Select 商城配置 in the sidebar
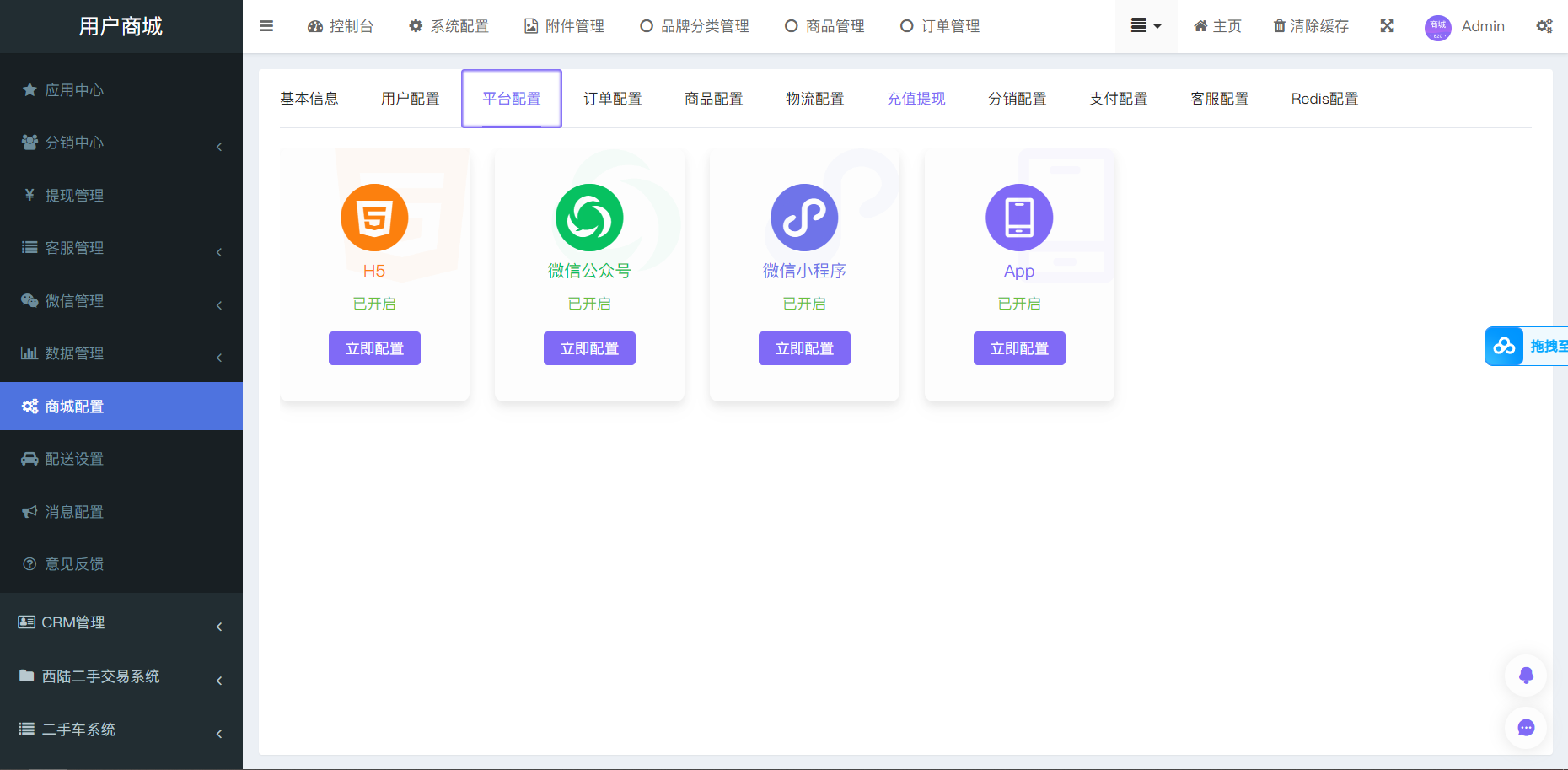1568x770 pixels. pos(121,406)
